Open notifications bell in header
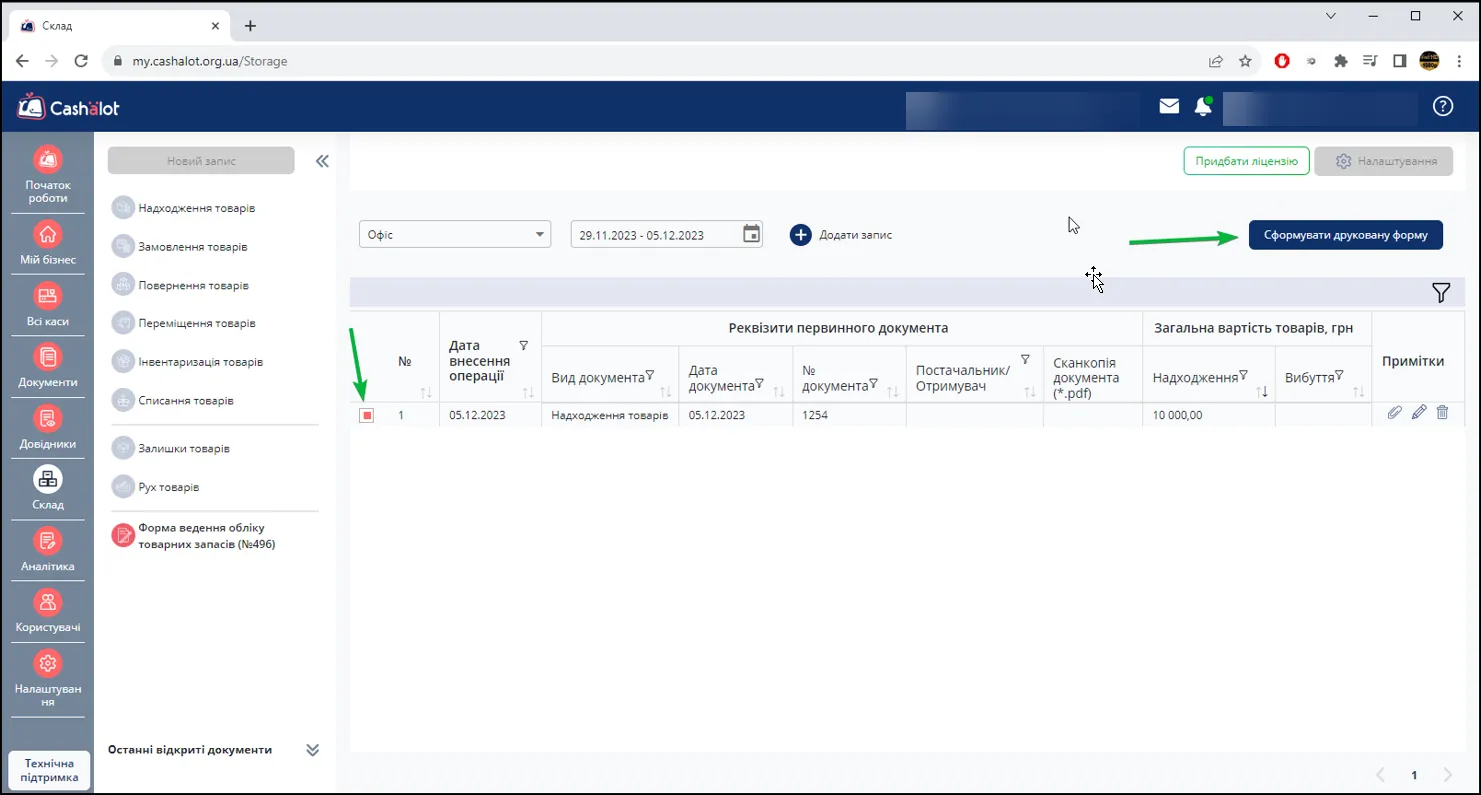The width and height of the screenshot is (1481, 795). coord(1203,107)
